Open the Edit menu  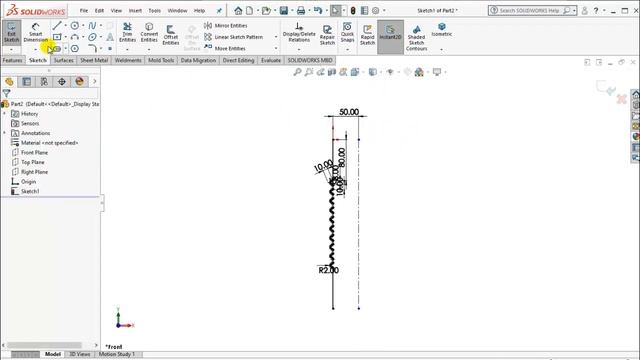99,11
